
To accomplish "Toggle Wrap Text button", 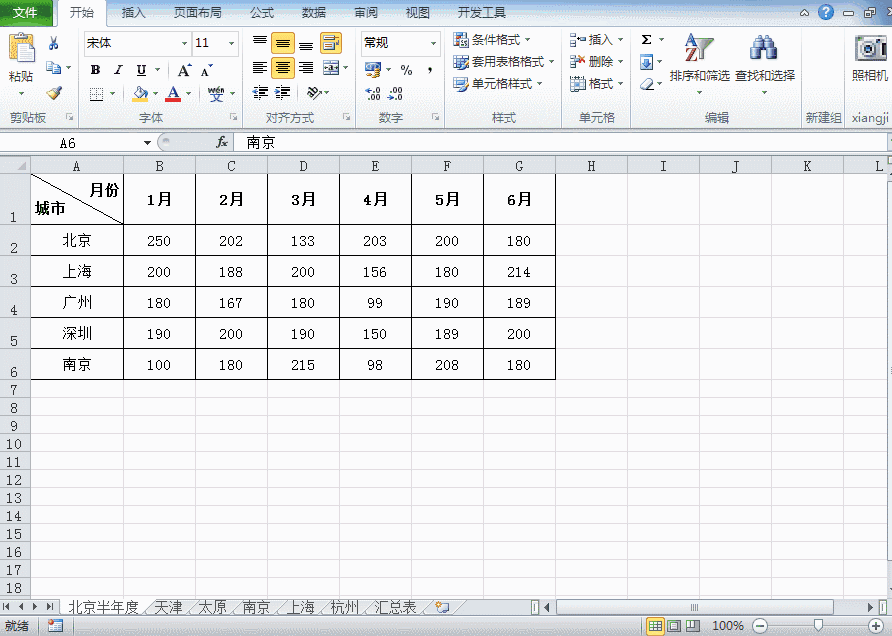I will 331,43.
